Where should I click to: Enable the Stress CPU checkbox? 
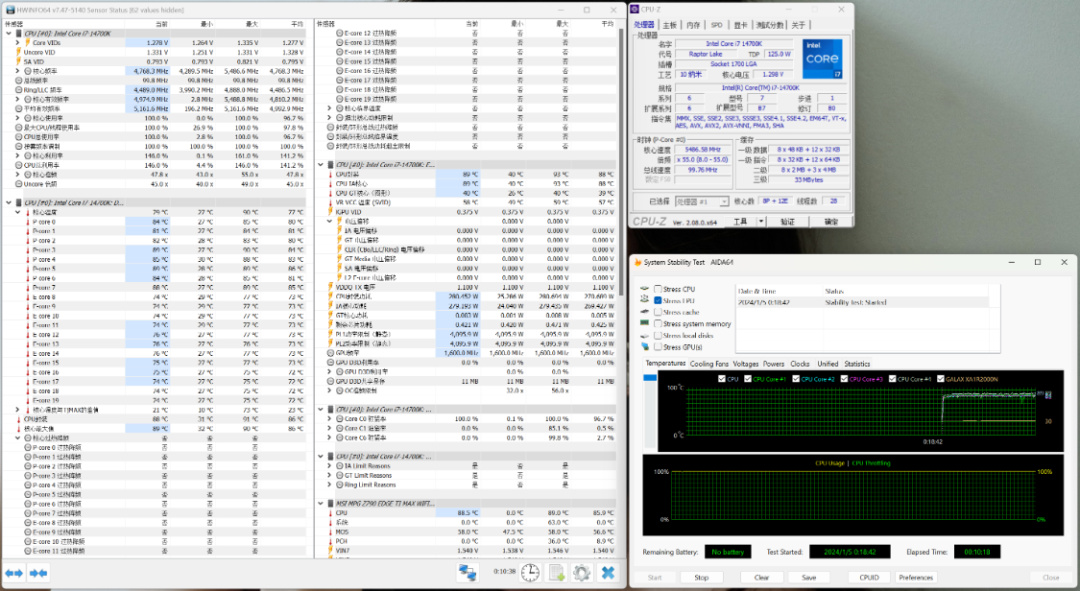click(x=657, y=290)
